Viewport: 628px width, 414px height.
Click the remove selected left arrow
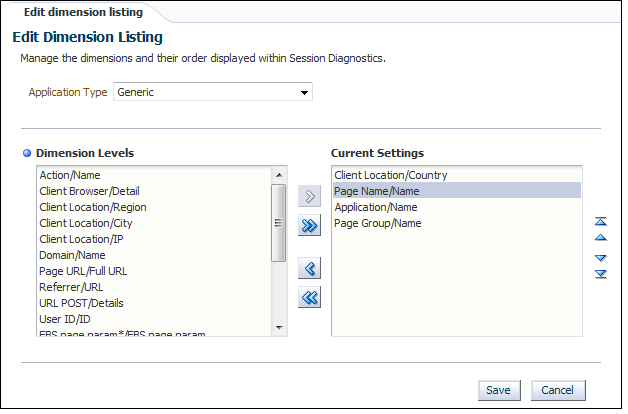coord(309,268)
